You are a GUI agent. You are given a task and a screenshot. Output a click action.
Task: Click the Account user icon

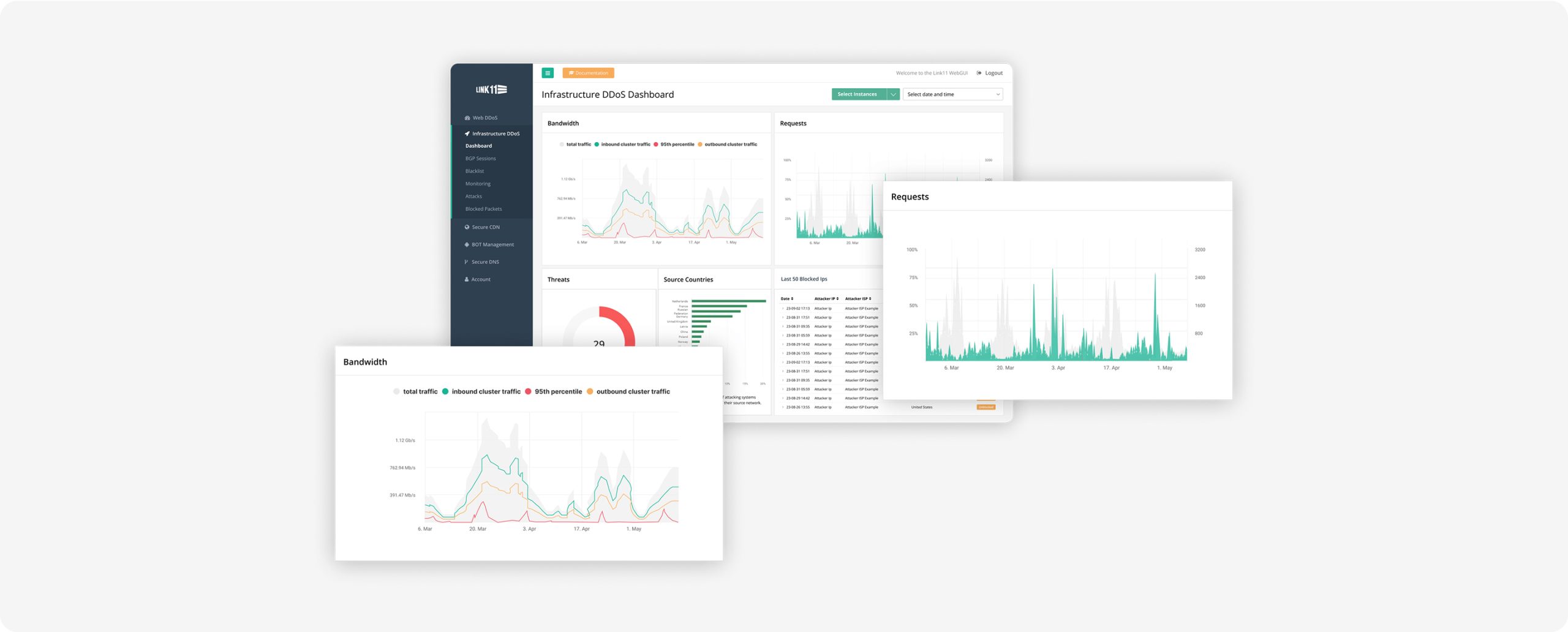[x=467, y=279]
